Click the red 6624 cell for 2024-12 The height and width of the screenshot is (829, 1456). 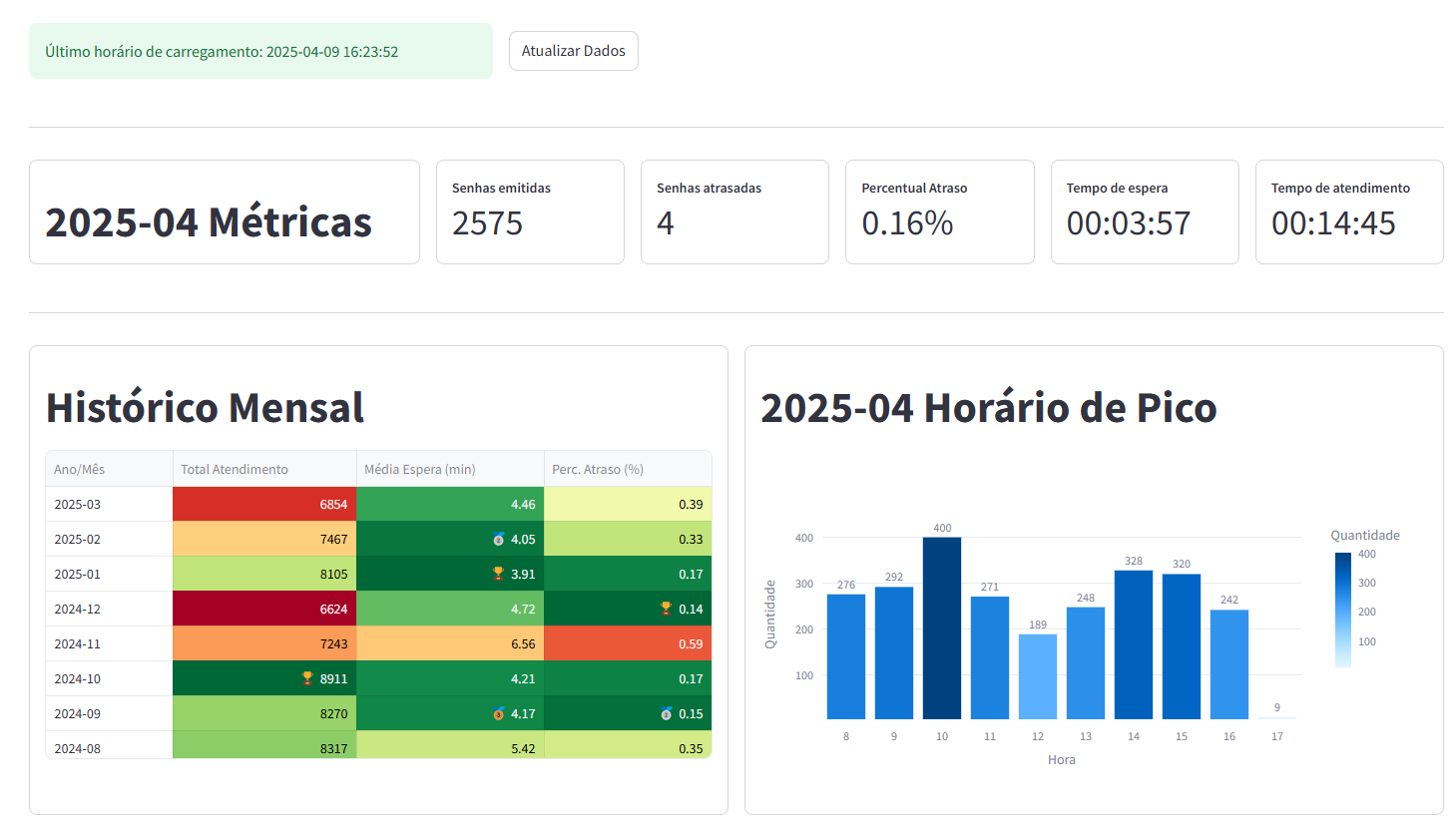click(263, 609)
